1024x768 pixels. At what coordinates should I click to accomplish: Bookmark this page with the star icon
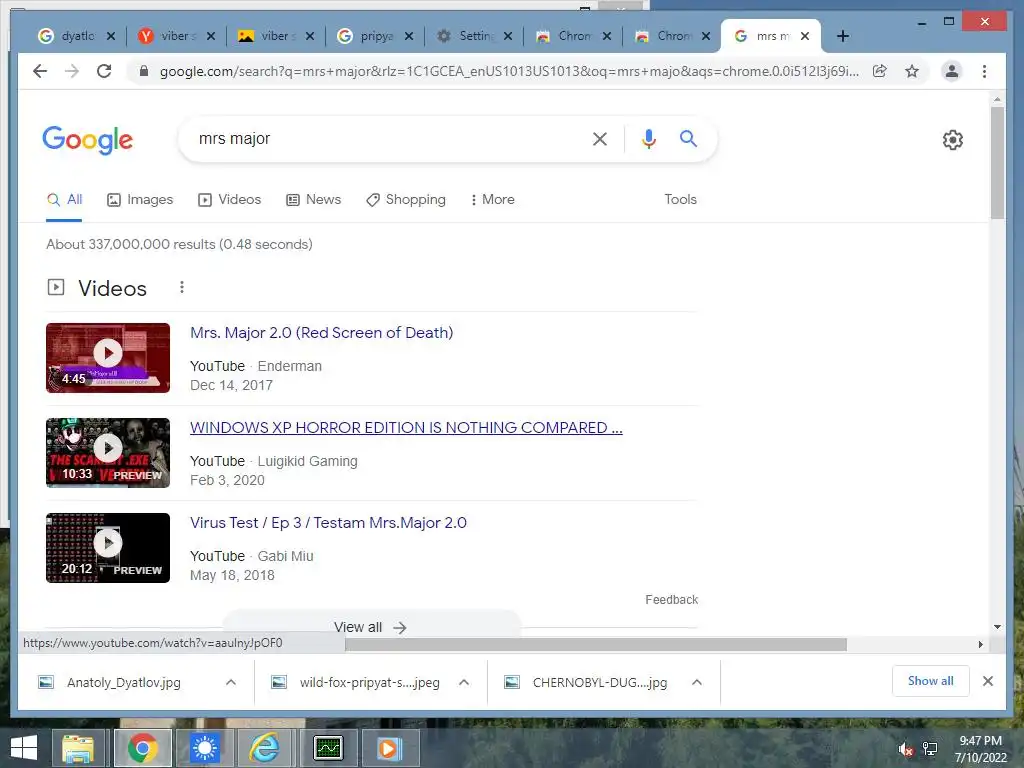point(912,71)
